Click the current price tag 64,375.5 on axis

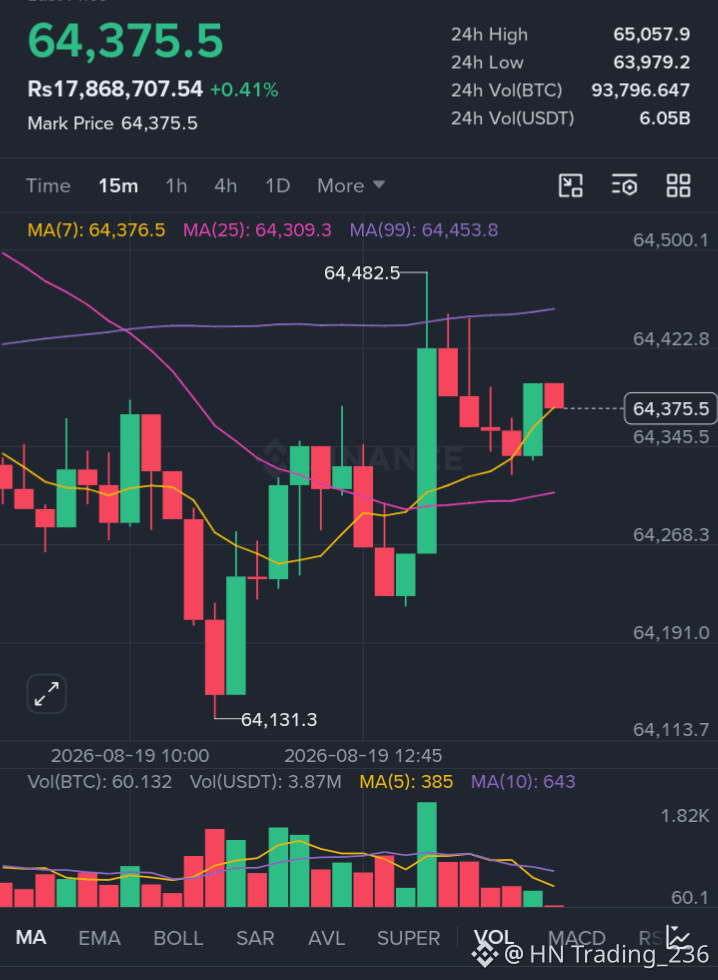tap(671, 409)
